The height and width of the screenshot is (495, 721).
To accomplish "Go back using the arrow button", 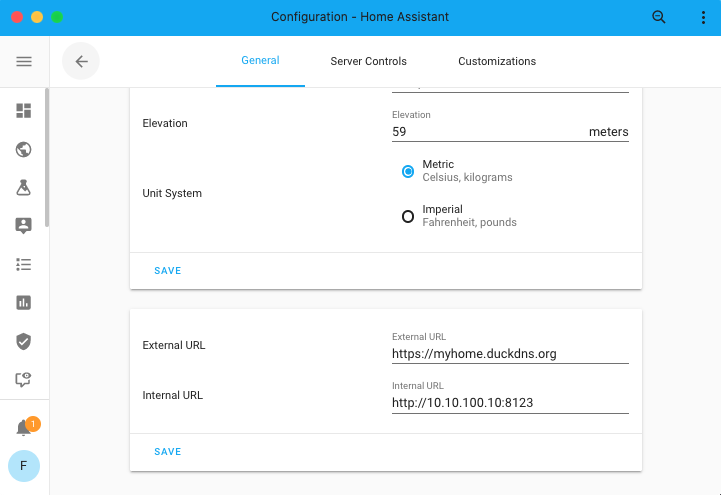I will click(81, 61).
